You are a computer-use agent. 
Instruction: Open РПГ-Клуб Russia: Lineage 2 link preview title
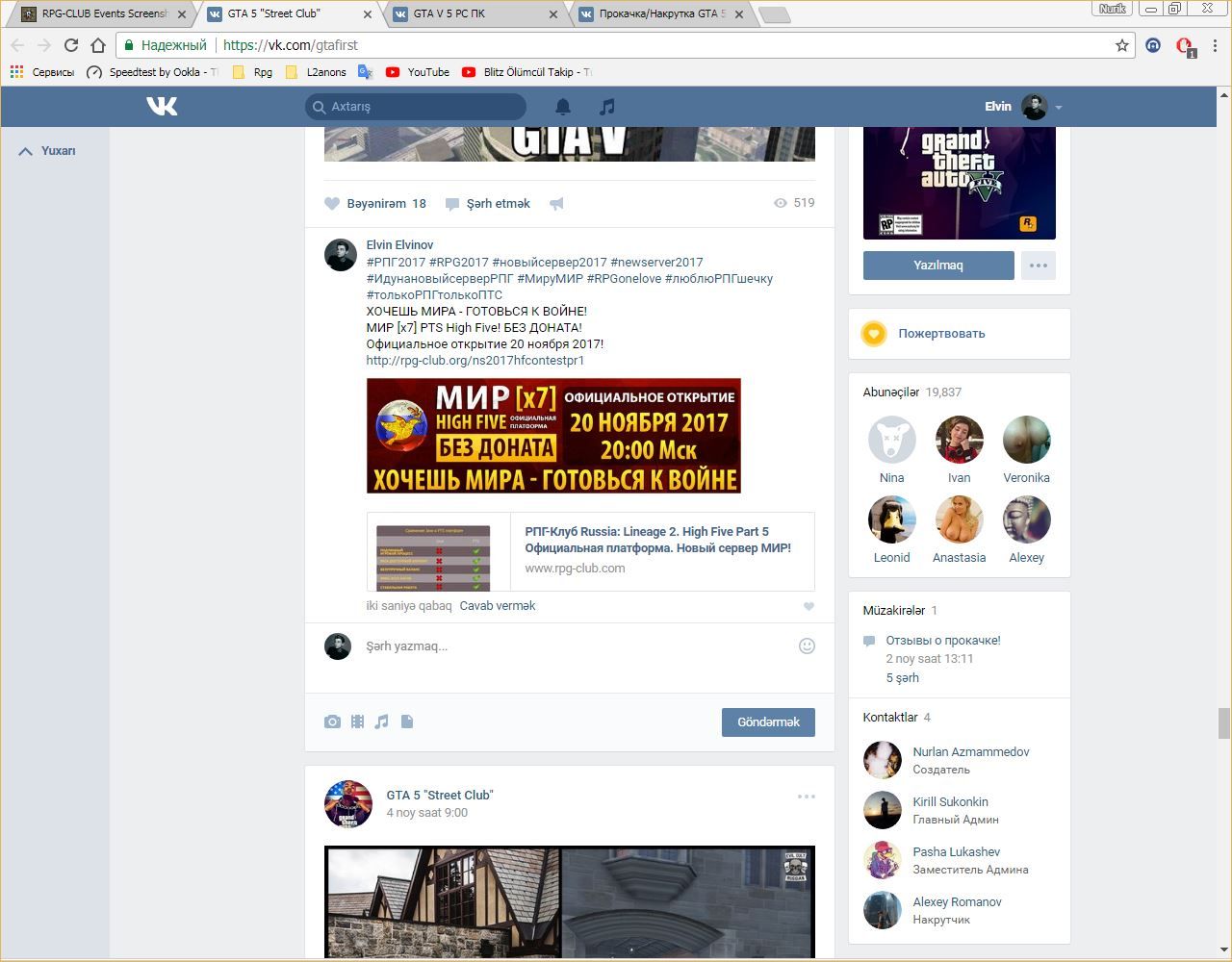658,540
